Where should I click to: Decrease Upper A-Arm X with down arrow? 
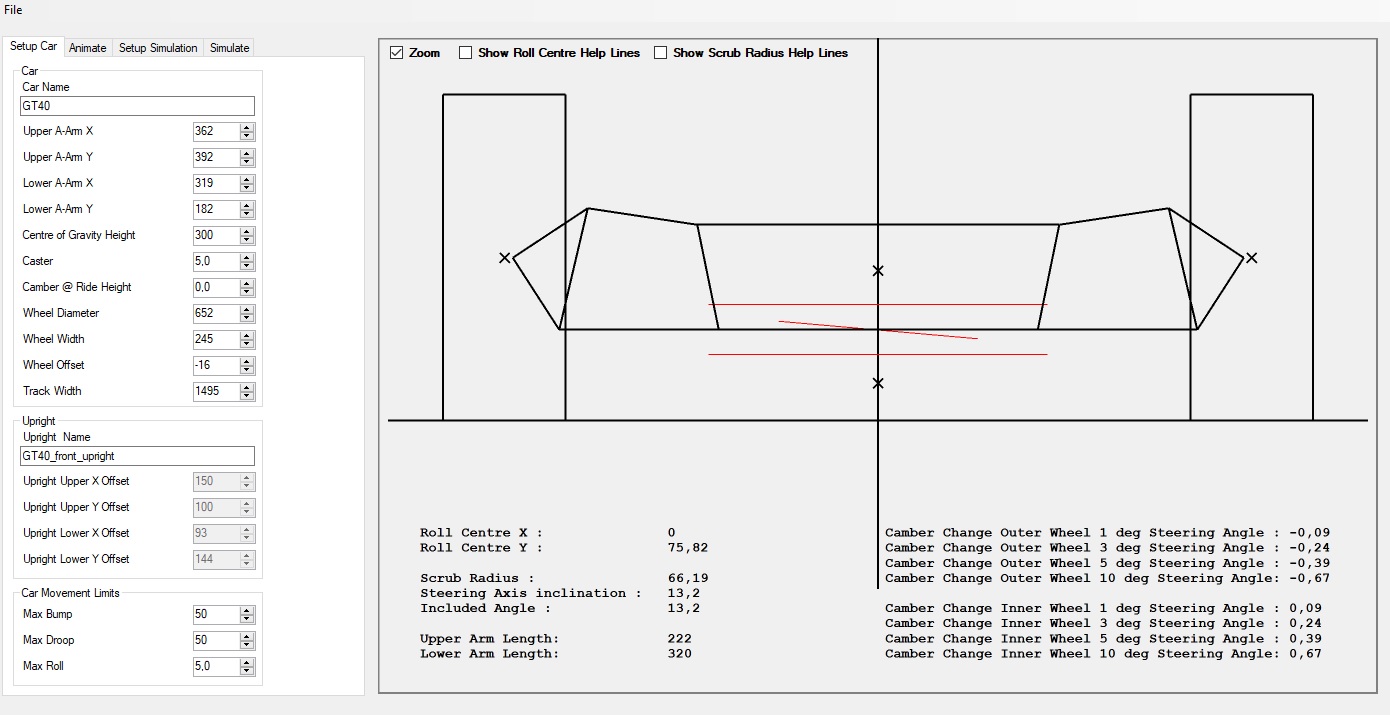pos(247,135)
